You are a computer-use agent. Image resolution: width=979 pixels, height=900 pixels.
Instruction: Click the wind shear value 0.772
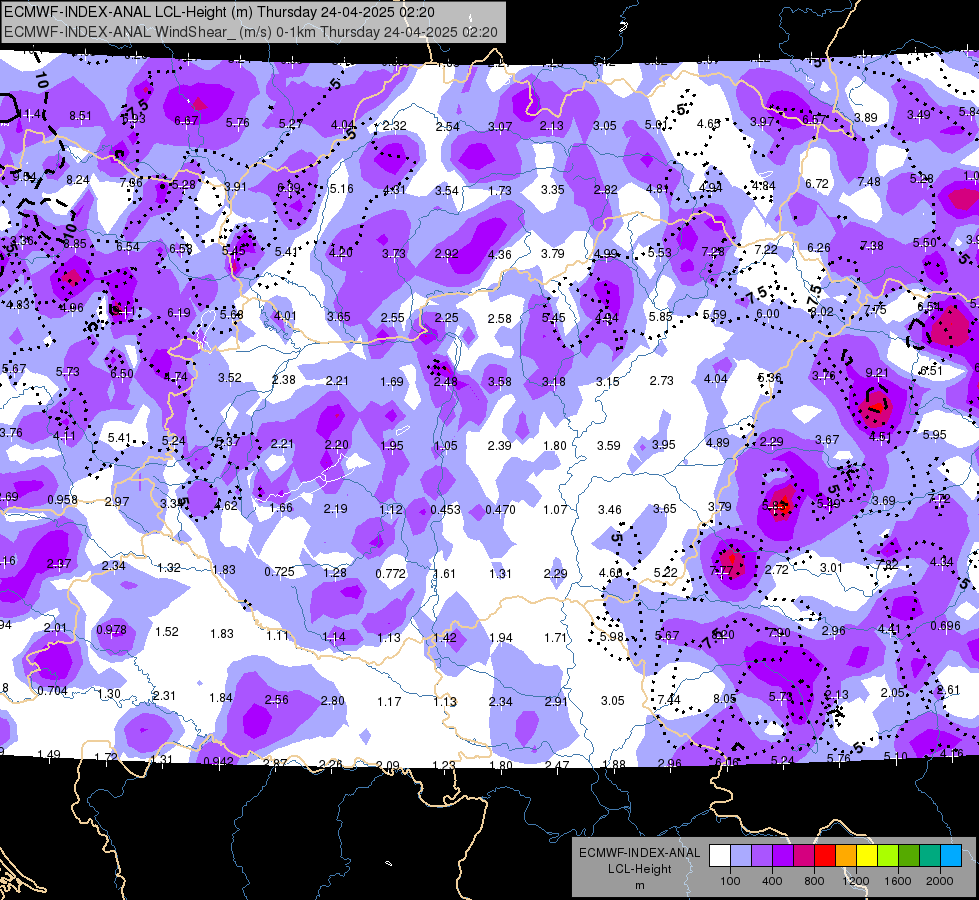click(390, 573)
